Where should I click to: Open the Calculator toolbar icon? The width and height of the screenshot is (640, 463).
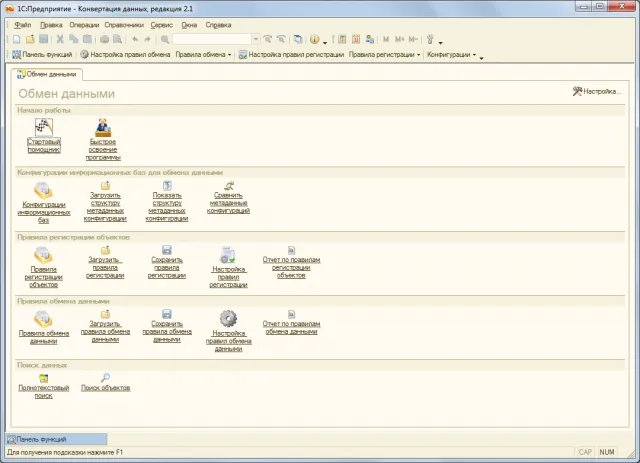pyautogui.click(x=342, y=39)
